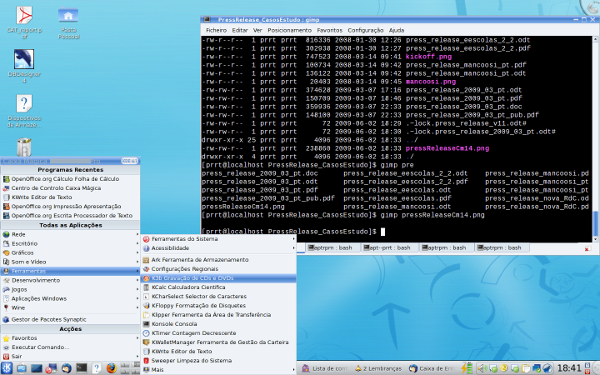Expand the Acessibilidade submenu

(x=219, y=248)
